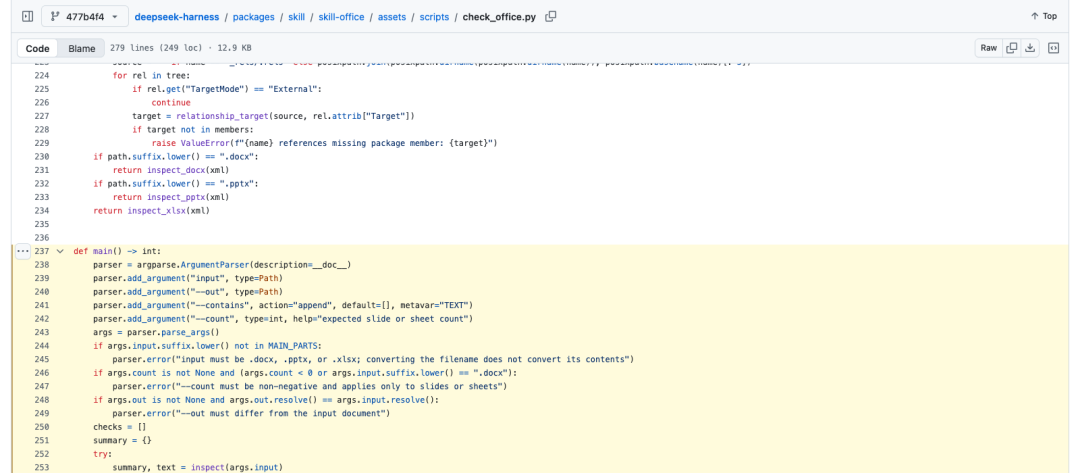Open the symbols panel

(x=1053, y=48)
